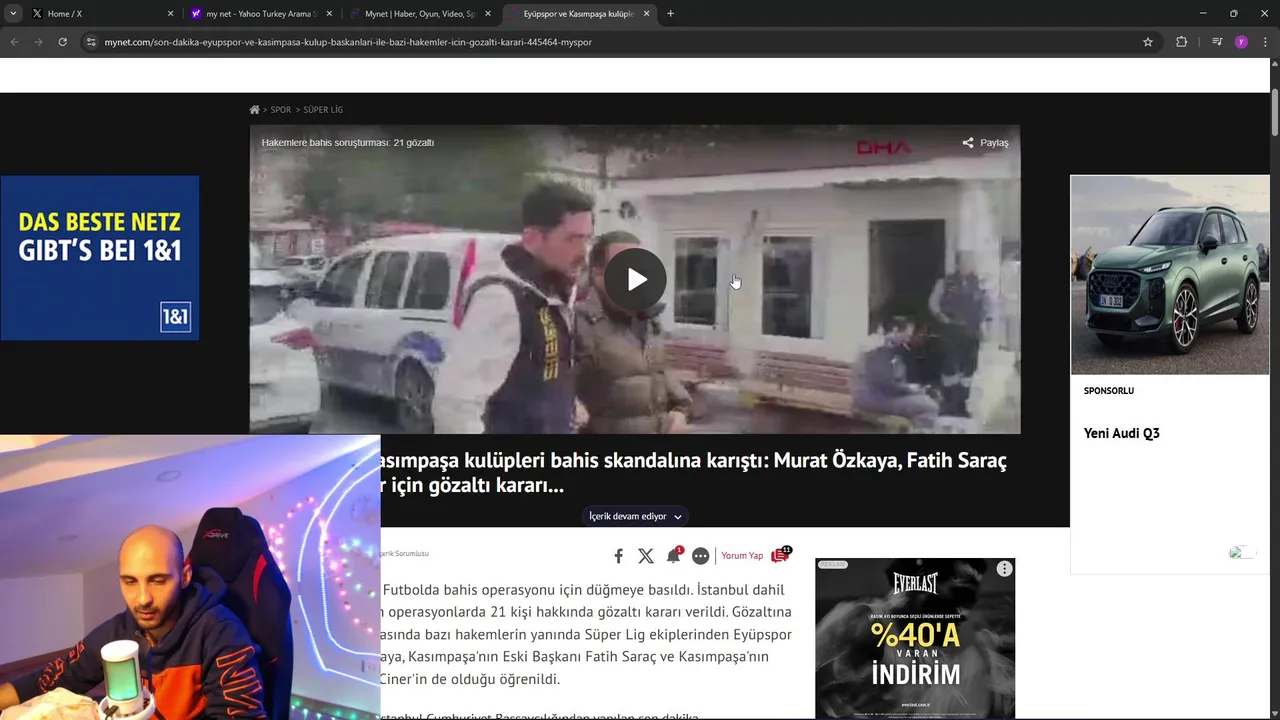Go forward in browser history
Image resolution: width=1280 pixels, height=720 pixels.
(x=38, y=42)
